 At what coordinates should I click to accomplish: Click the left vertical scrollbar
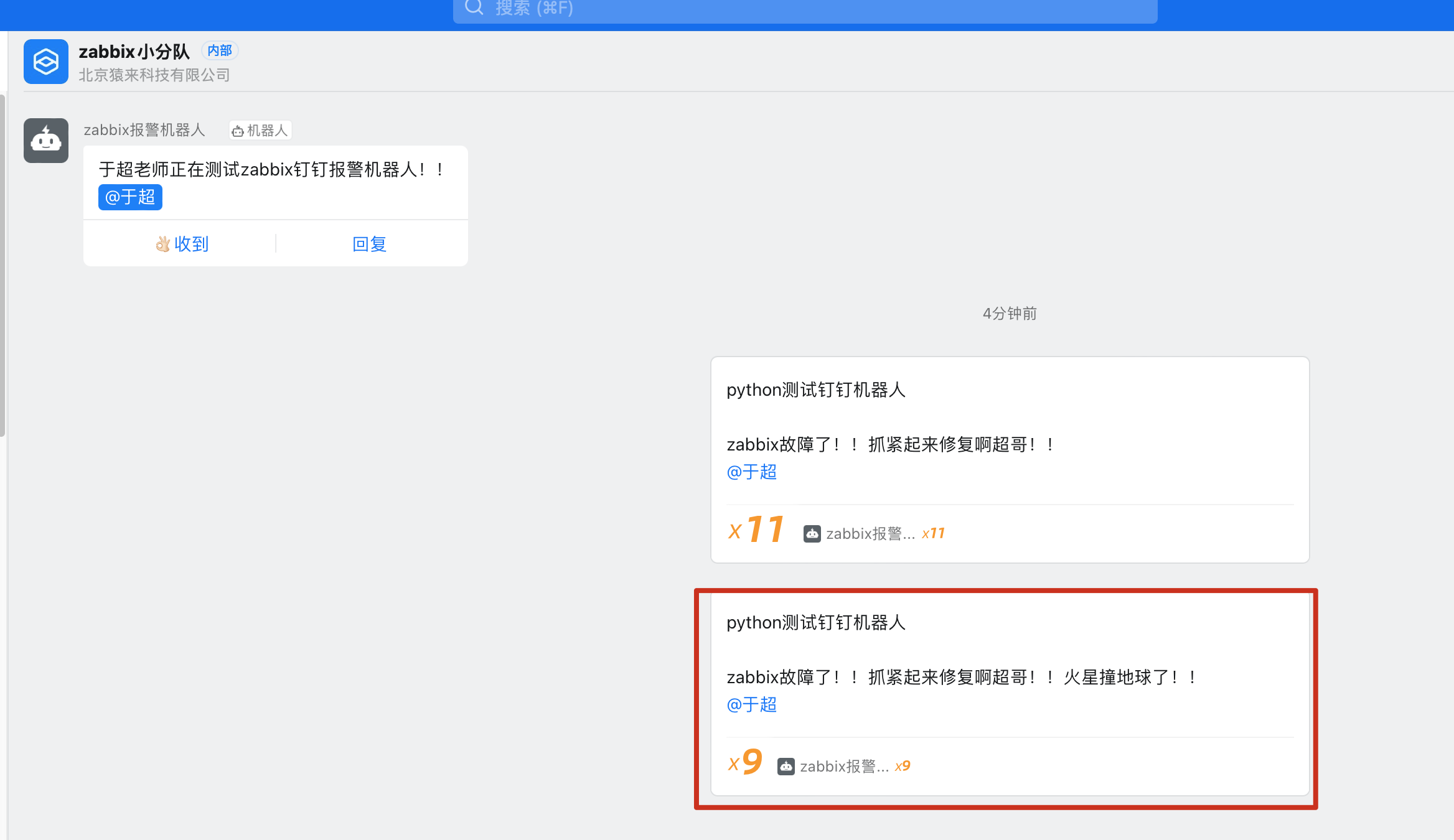point(3,264)
